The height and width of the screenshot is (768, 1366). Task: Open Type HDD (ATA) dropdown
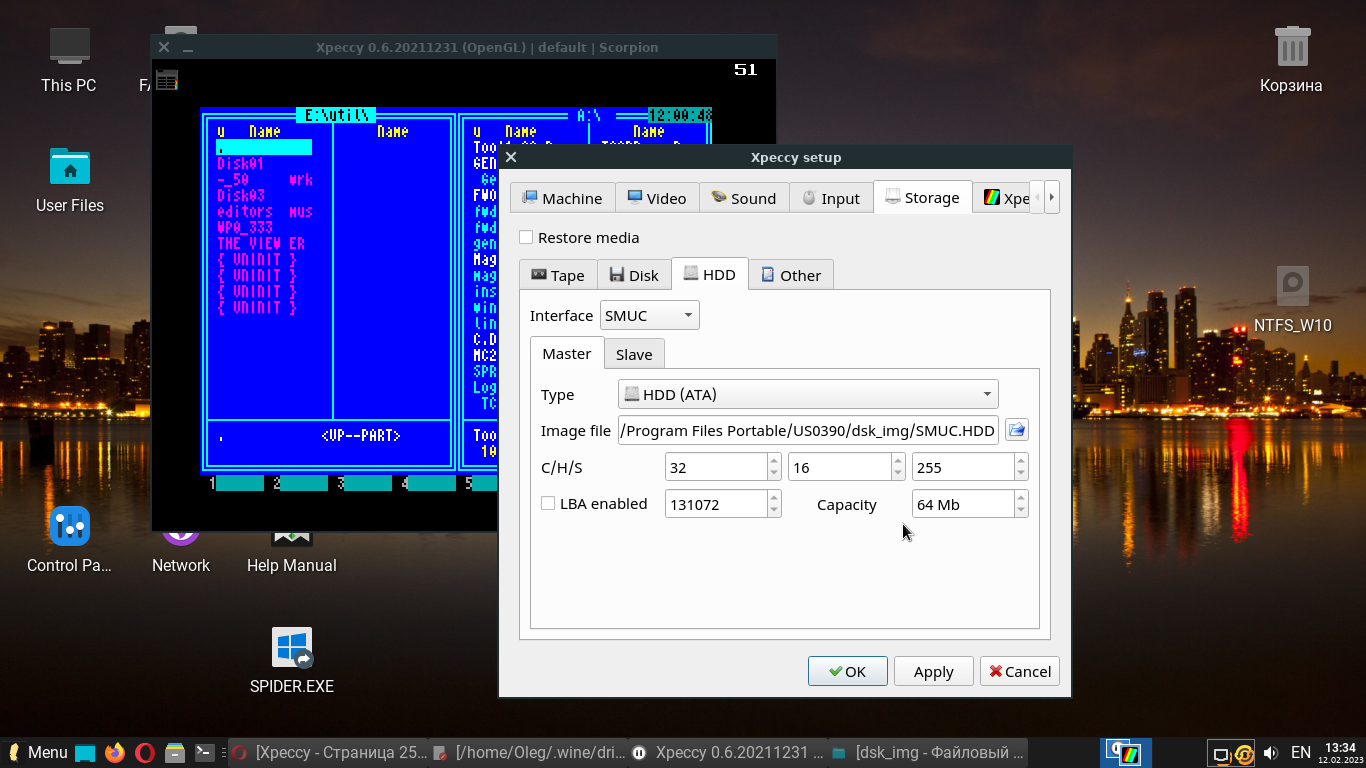pyautogui.click(x=808, y=394)
